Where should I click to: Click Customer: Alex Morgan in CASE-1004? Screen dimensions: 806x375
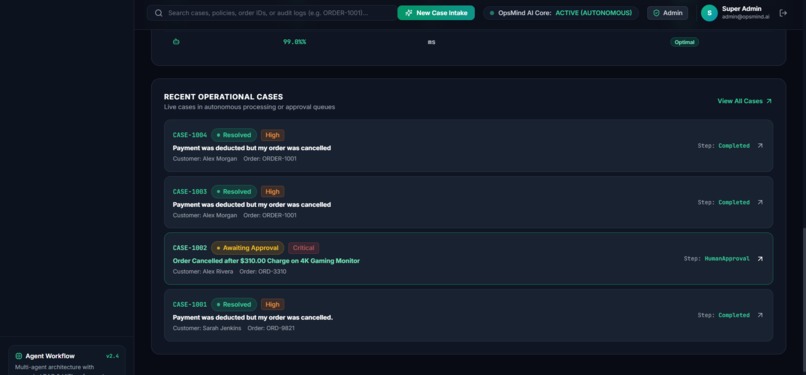[205, 159]
